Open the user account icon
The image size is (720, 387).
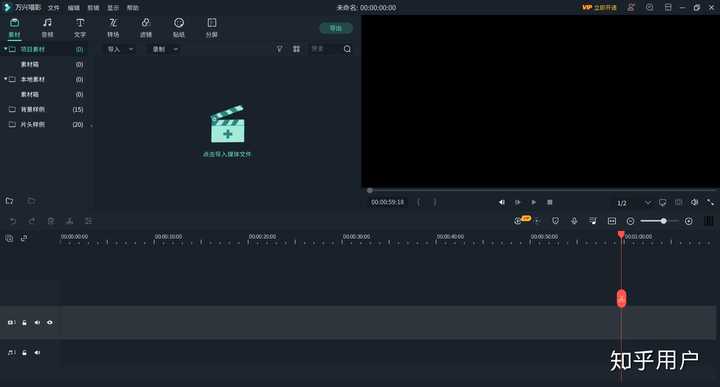[631, 7]
